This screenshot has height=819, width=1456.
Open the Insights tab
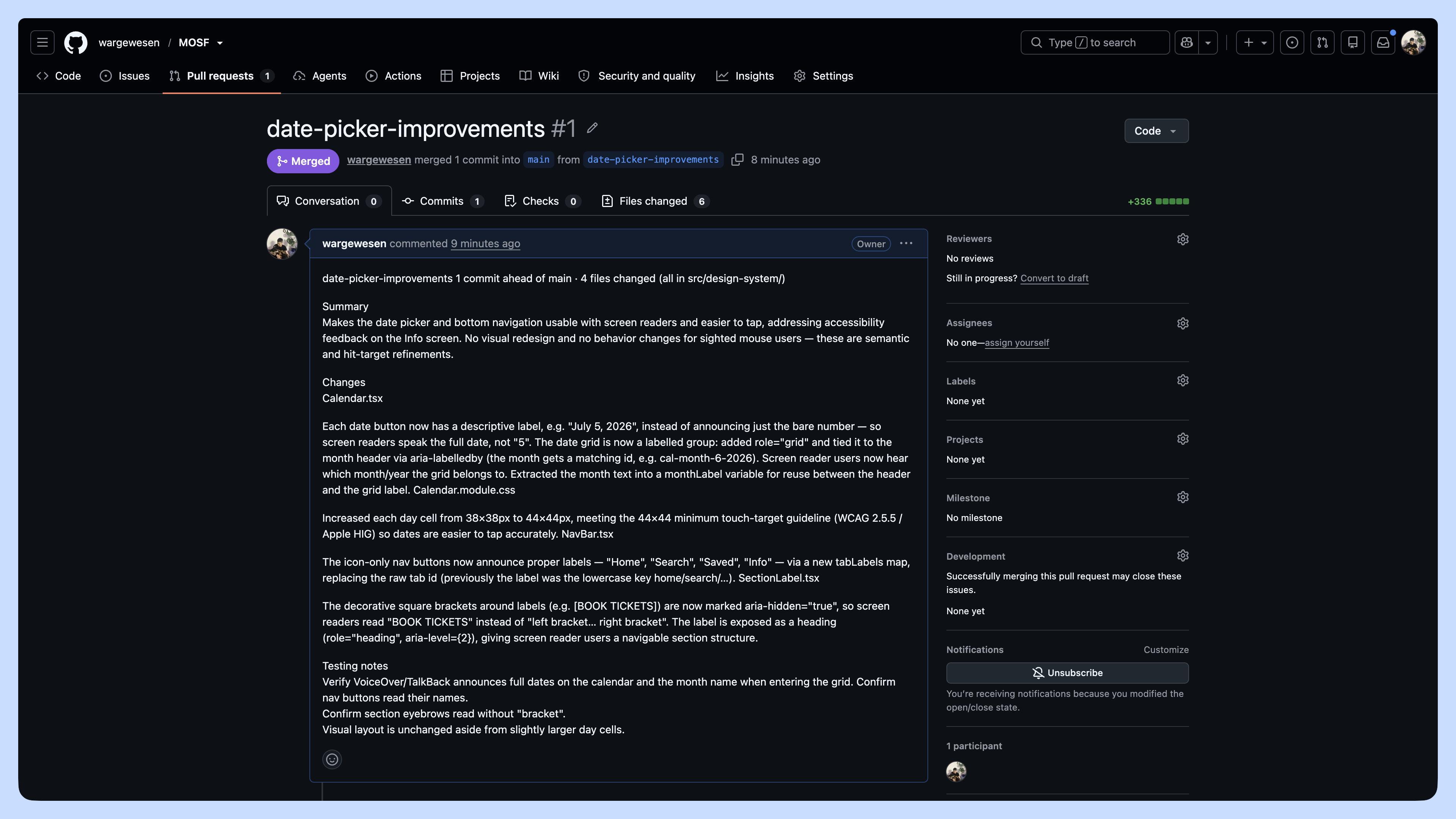745,76
